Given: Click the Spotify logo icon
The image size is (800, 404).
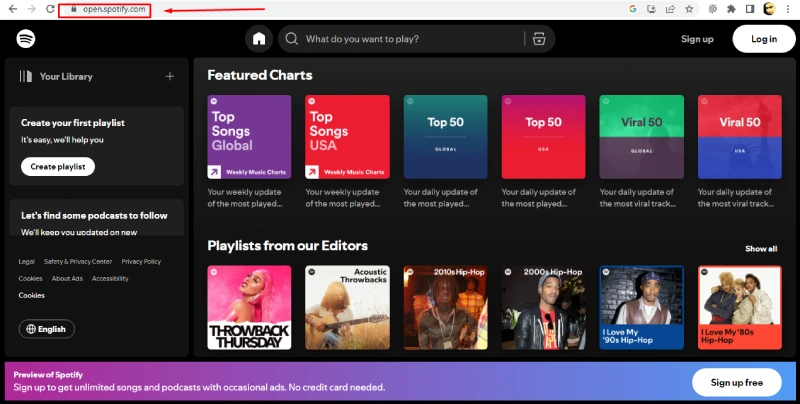Looking at the screenshot, I should 26,39.
